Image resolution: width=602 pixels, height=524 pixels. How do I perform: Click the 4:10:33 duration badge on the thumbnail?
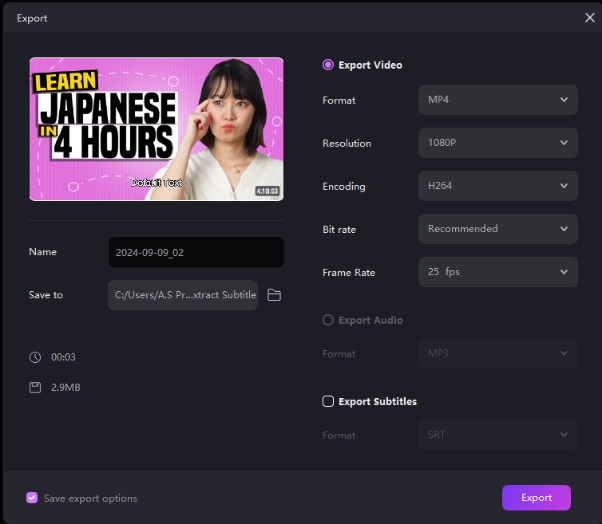pyautogui.click(x=266, y=191)
